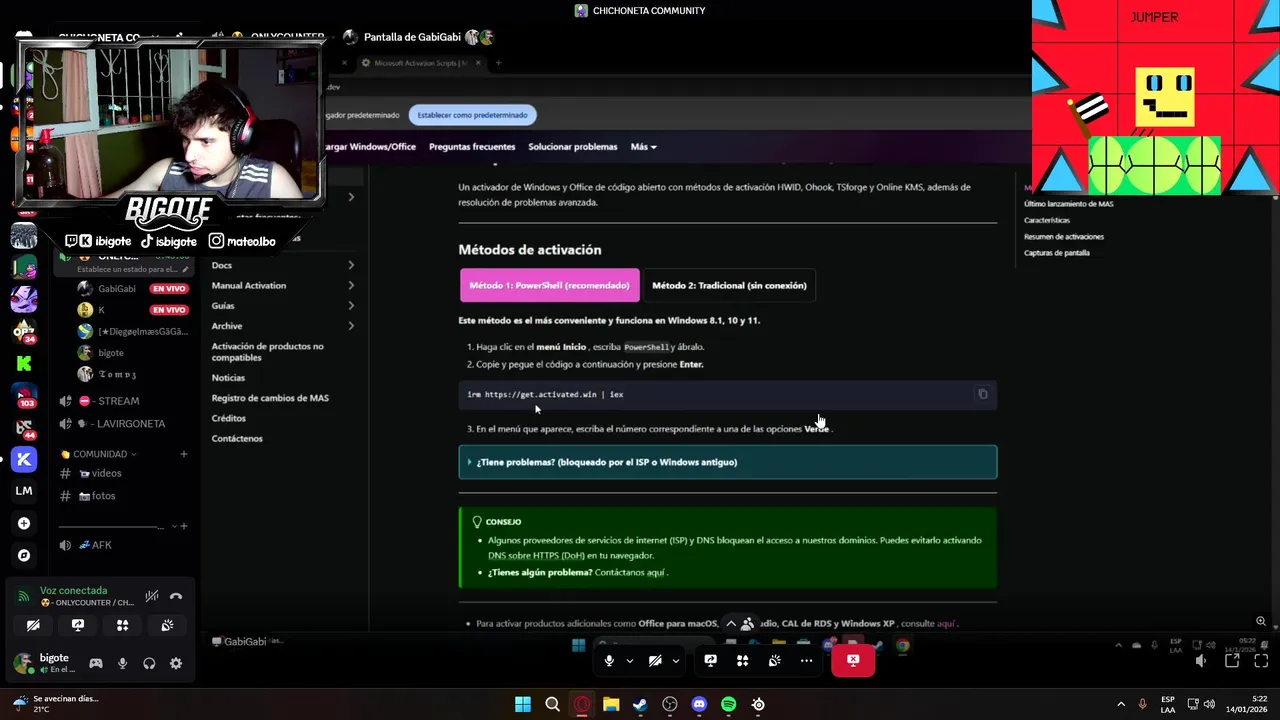Open more options ellipsis in stream control bar
1280x720 pixels.
pyautogui.click(x=806, y=661)
